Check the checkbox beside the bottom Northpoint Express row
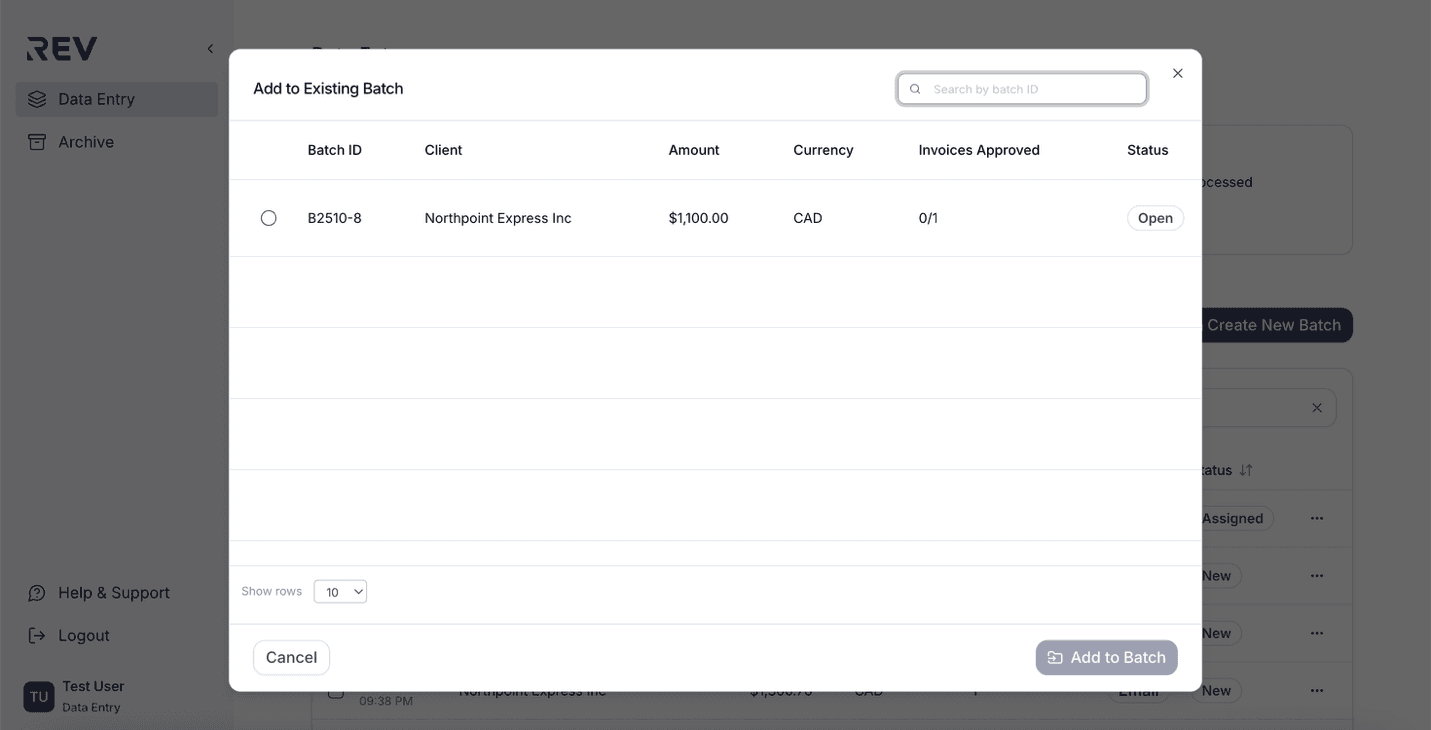The height and width of the screenshot is (730, 1431). 336,690
